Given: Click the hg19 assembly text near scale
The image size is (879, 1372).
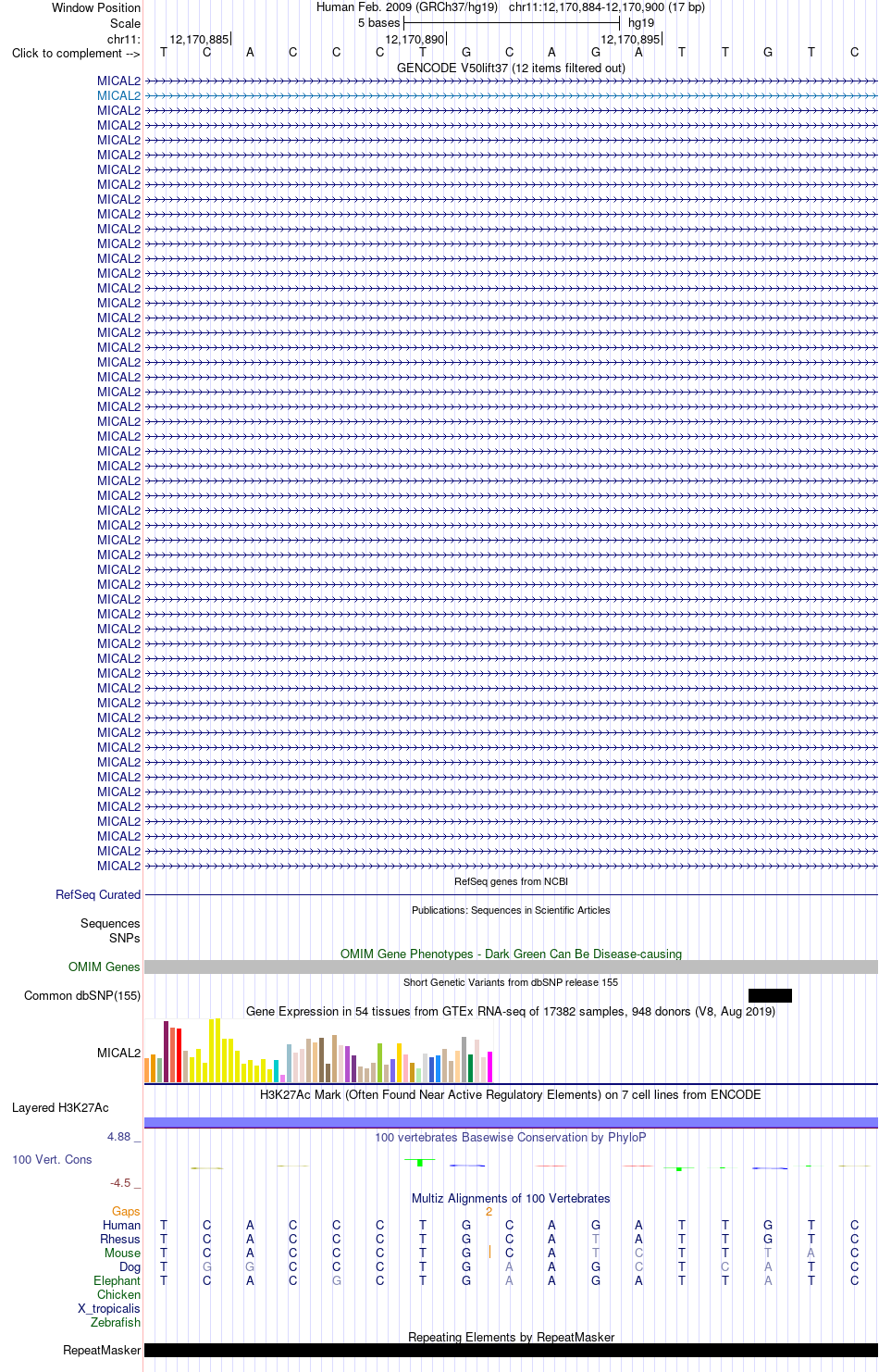Looking at the screenshot, I should (x=641, y=23).
